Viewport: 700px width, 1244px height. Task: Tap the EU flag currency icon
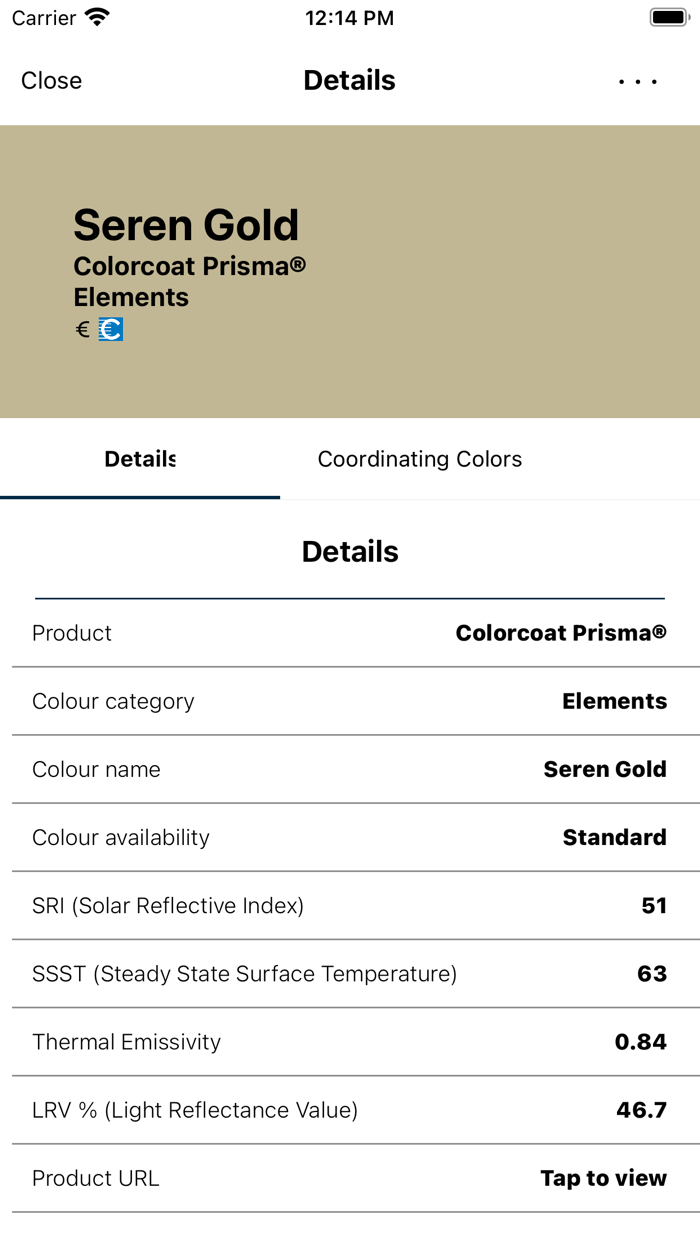[x=109, y=329]
